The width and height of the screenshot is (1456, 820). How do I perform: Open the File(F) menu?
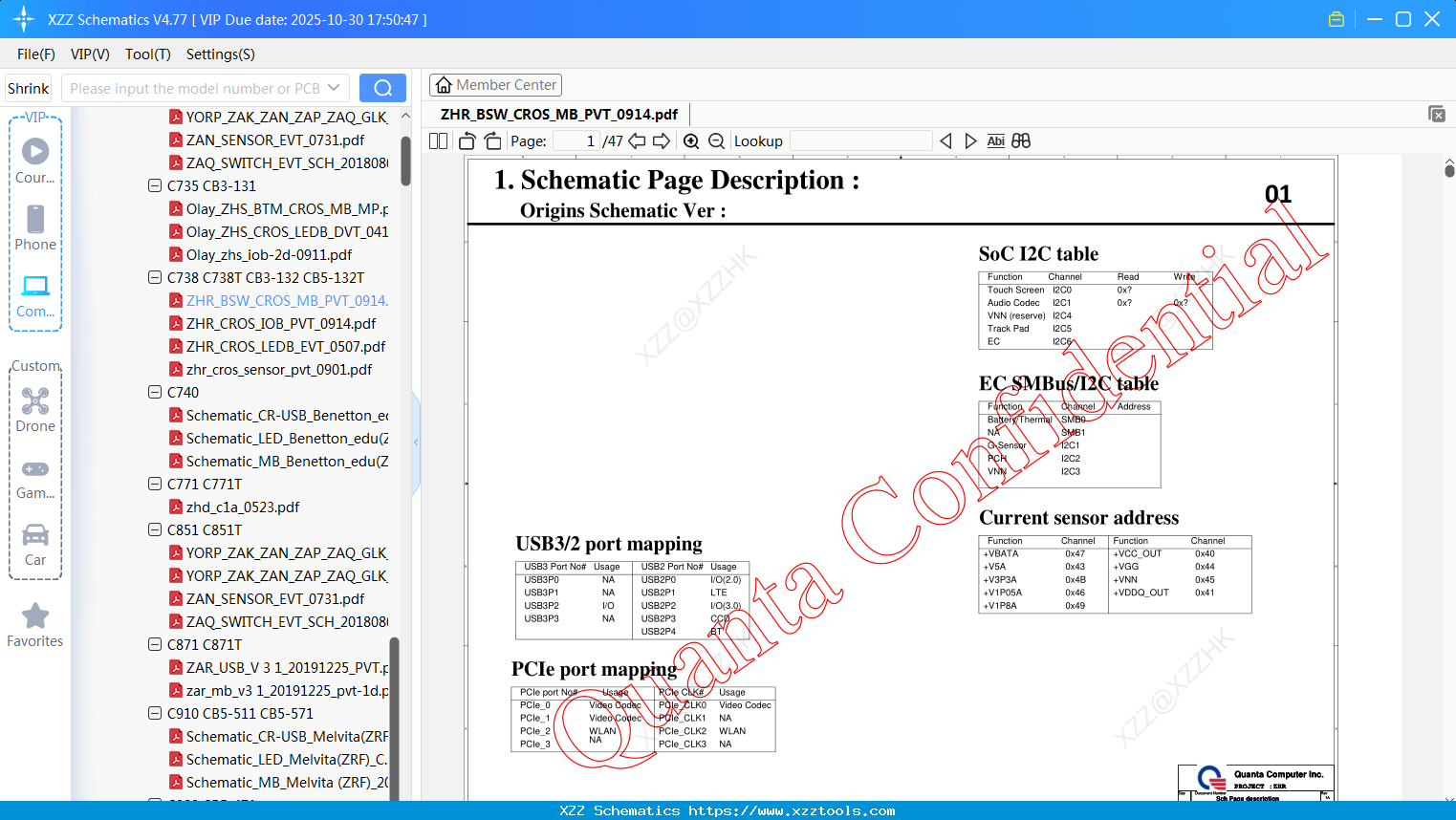[x=36, y=54]
